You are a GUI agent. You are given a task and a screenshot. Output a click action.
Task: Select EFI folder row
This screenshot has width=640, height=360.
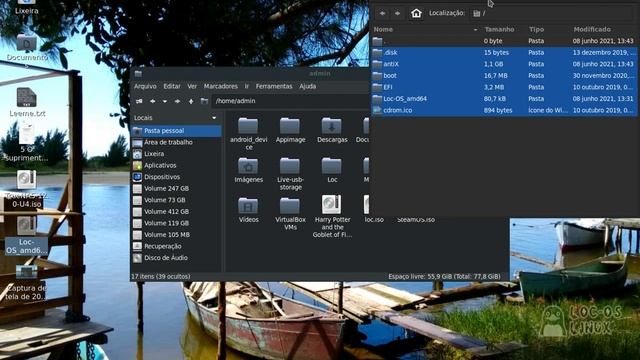coord(504,87)
